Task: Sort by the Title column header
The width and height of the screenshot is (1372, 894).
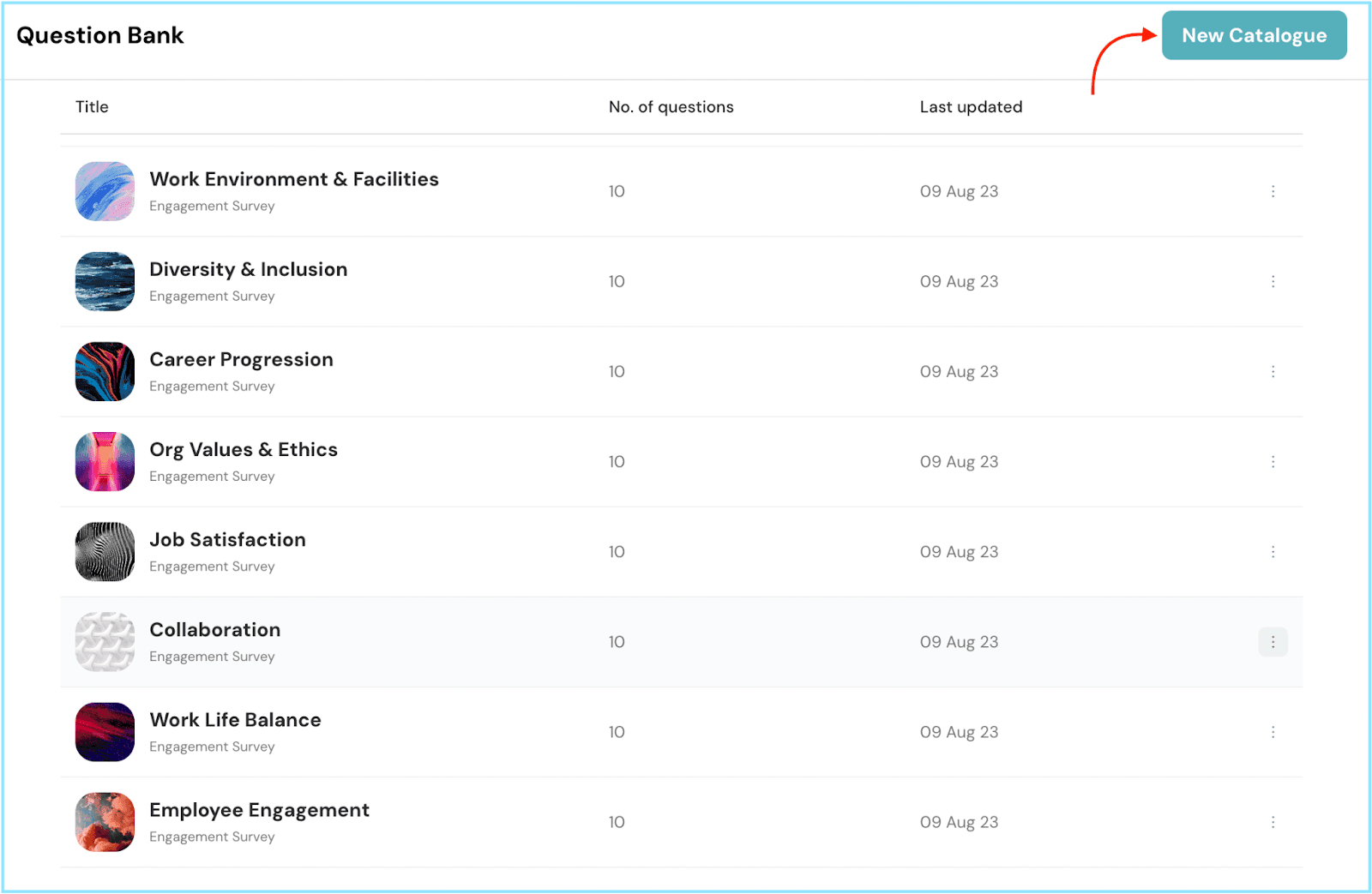Action: [92, 107]
